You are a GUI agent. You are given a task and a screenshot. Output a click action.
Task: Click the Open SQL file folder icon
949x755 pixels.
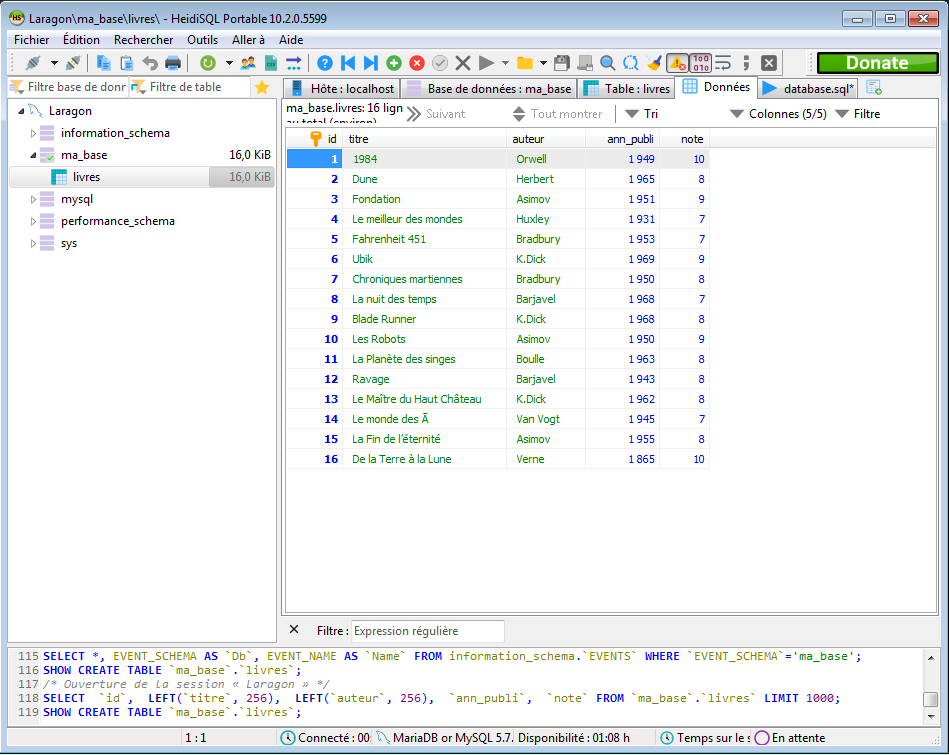(525, 63)
